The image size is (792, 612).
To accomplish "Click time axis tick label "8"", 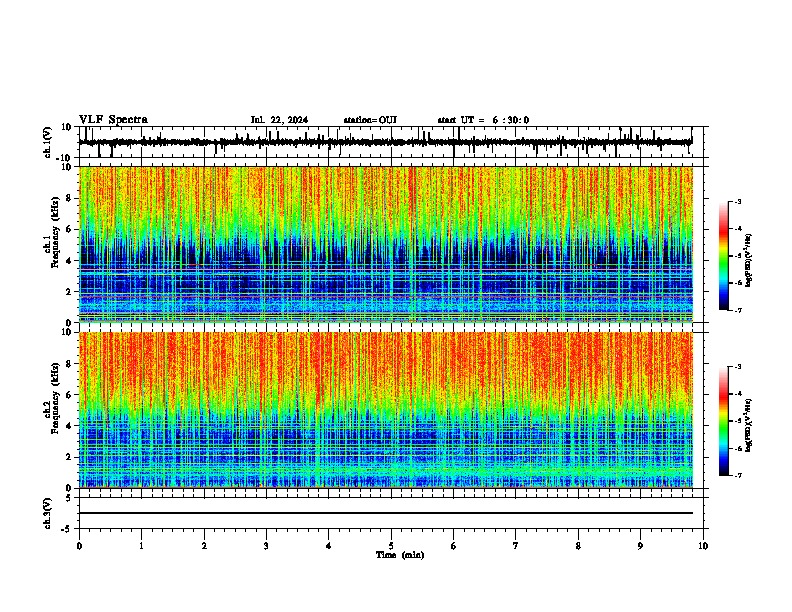I will (578, 546).
